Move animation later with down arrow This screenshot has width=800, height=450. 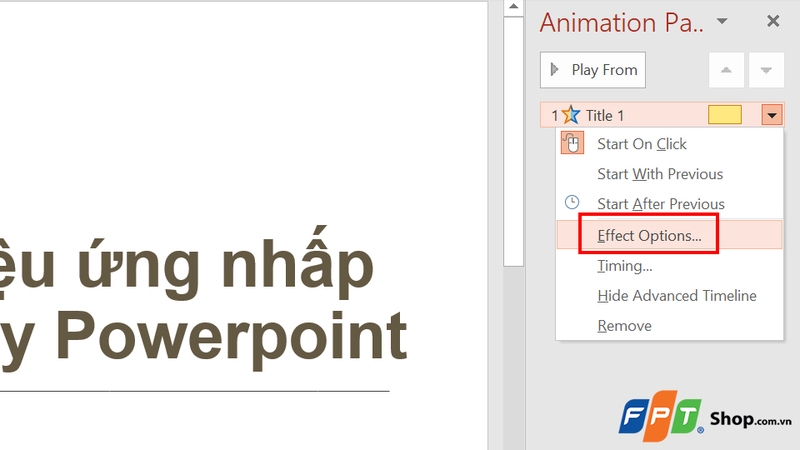[x=766, y=70]
